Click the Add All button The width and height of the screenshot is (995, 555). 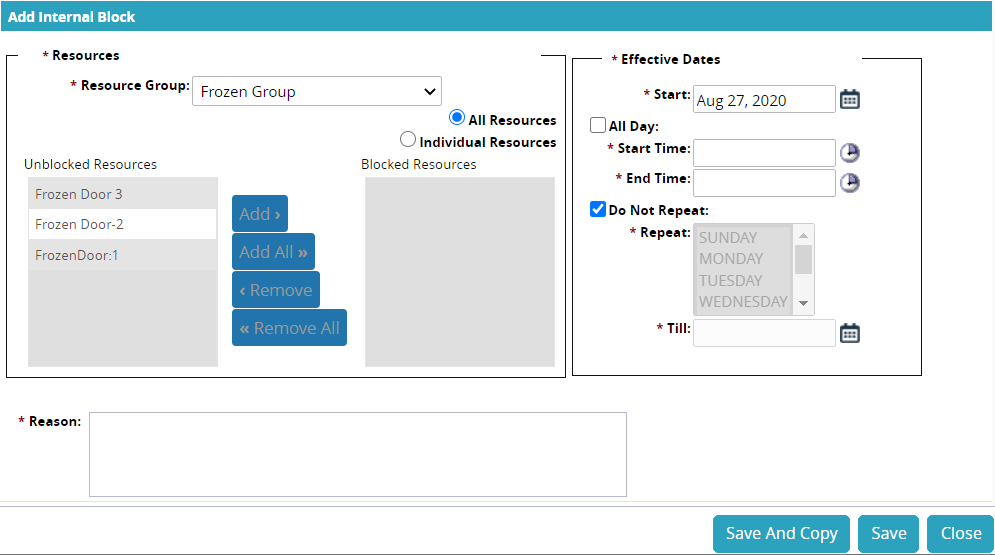pyautogui.click(x=273, y=252)
